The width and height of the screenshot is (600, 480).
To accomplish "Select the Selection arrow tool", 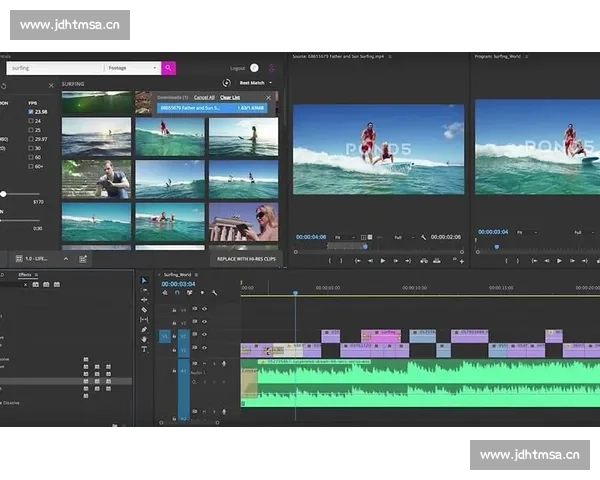I will tap(144, 280).
